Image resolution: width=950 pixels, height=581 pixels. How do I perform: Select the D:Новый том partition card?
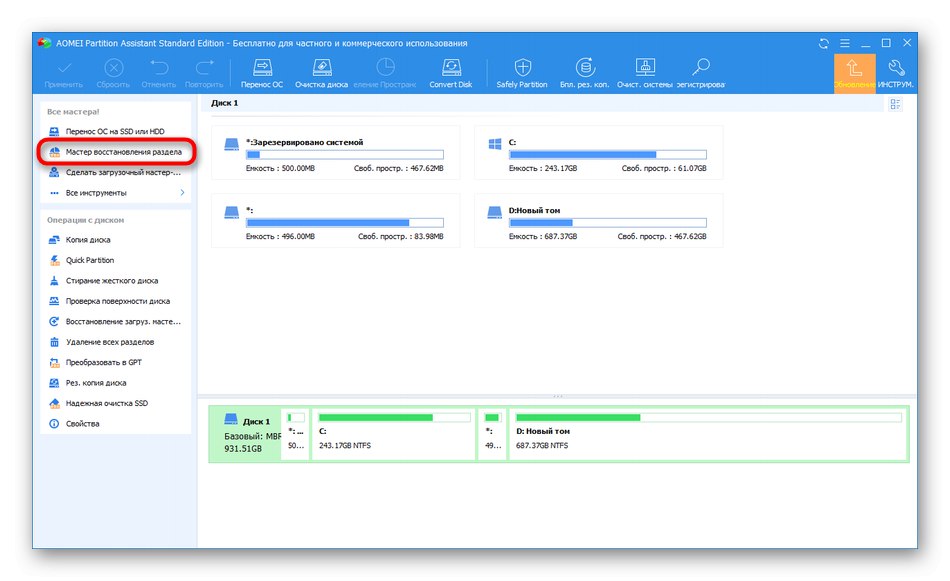[x=599, y=221]
